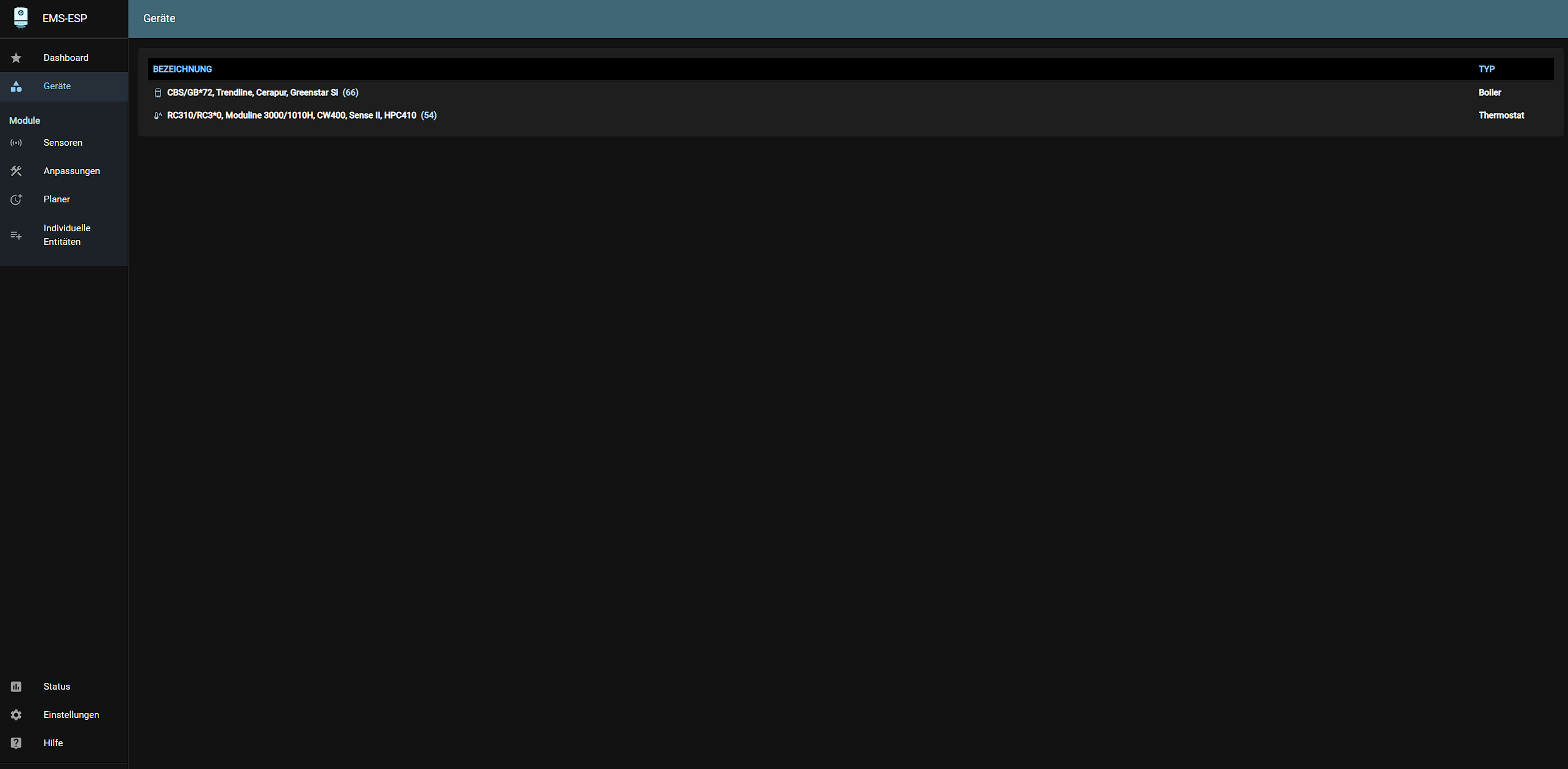Click the Sensoren signal icon
The width and height of the screenshot is (1568, 769).
point(16,143)
